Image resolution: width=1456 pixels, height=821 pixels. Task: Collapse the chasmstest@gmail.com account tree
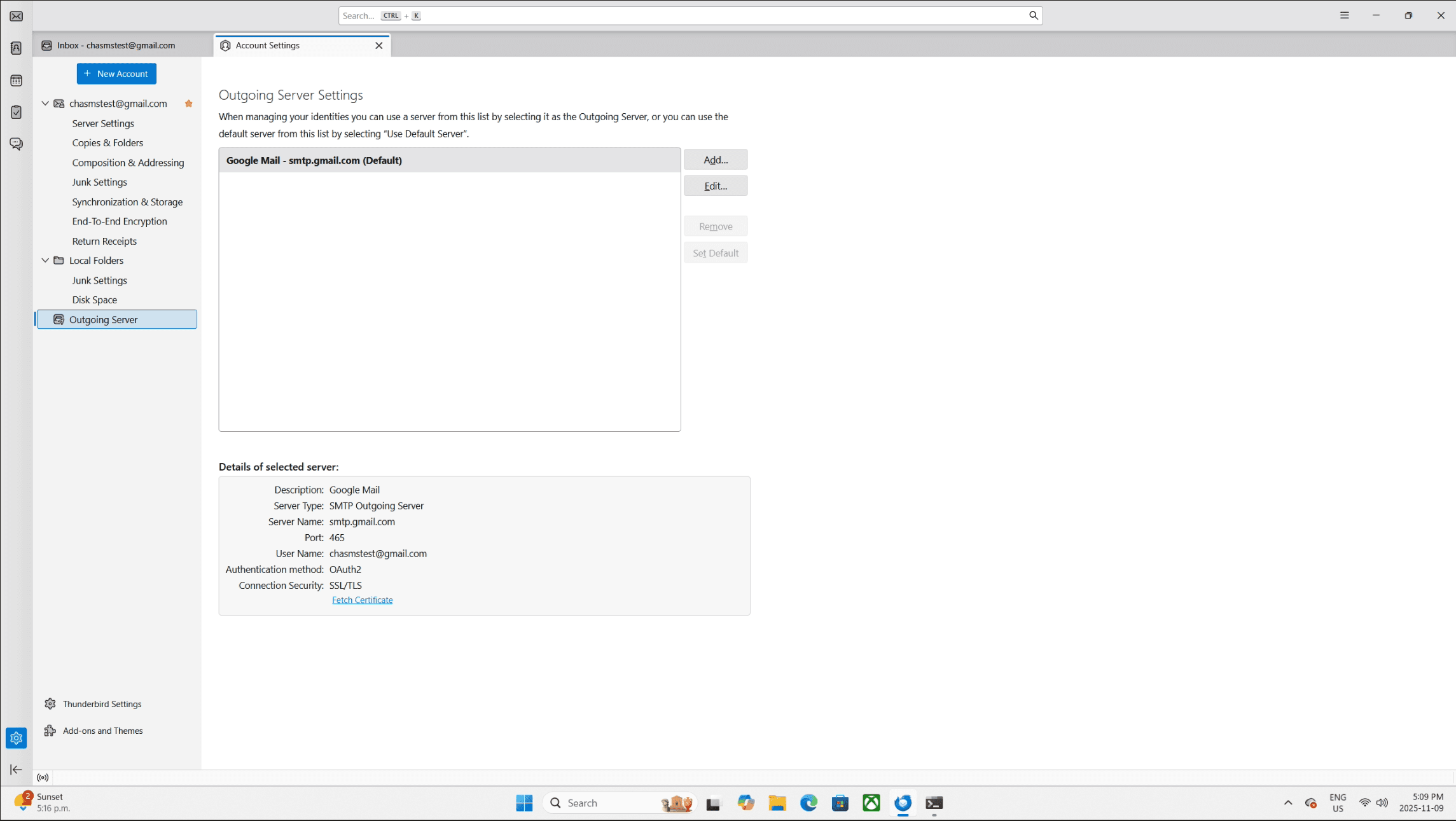pyautogui.click(x=45, y=104)
